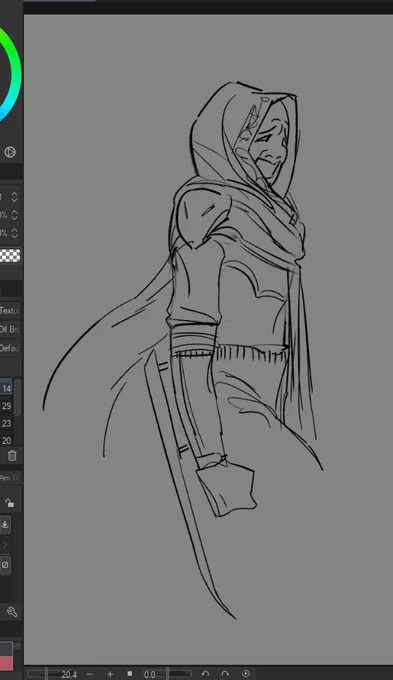393x680 pixels.
Task: Choose brush size preset 20
Action: pyautogui.click(x=6, y=441)
